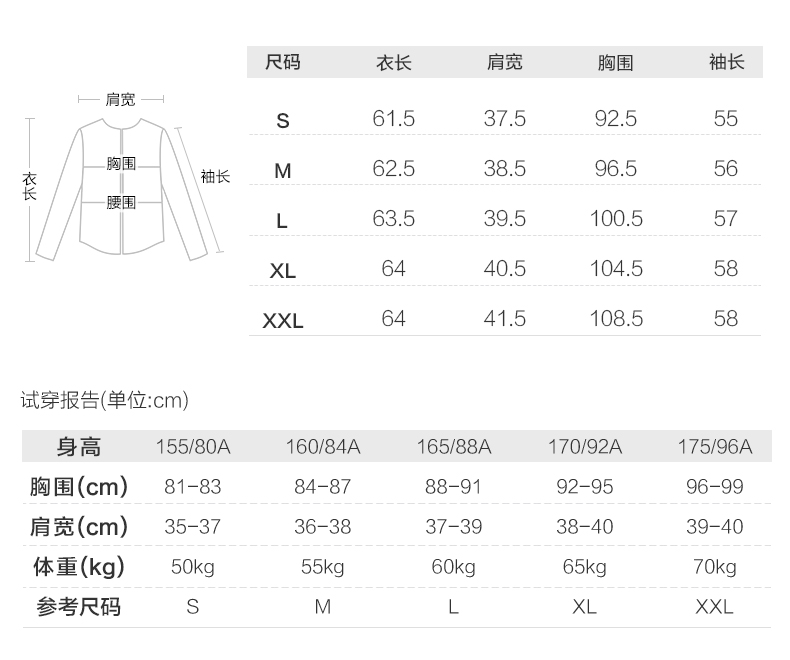Click the 试穿报告(单位:cm) heading
Image resolution: width=790 pixels, height=660 pixels.
coord(105,401)
